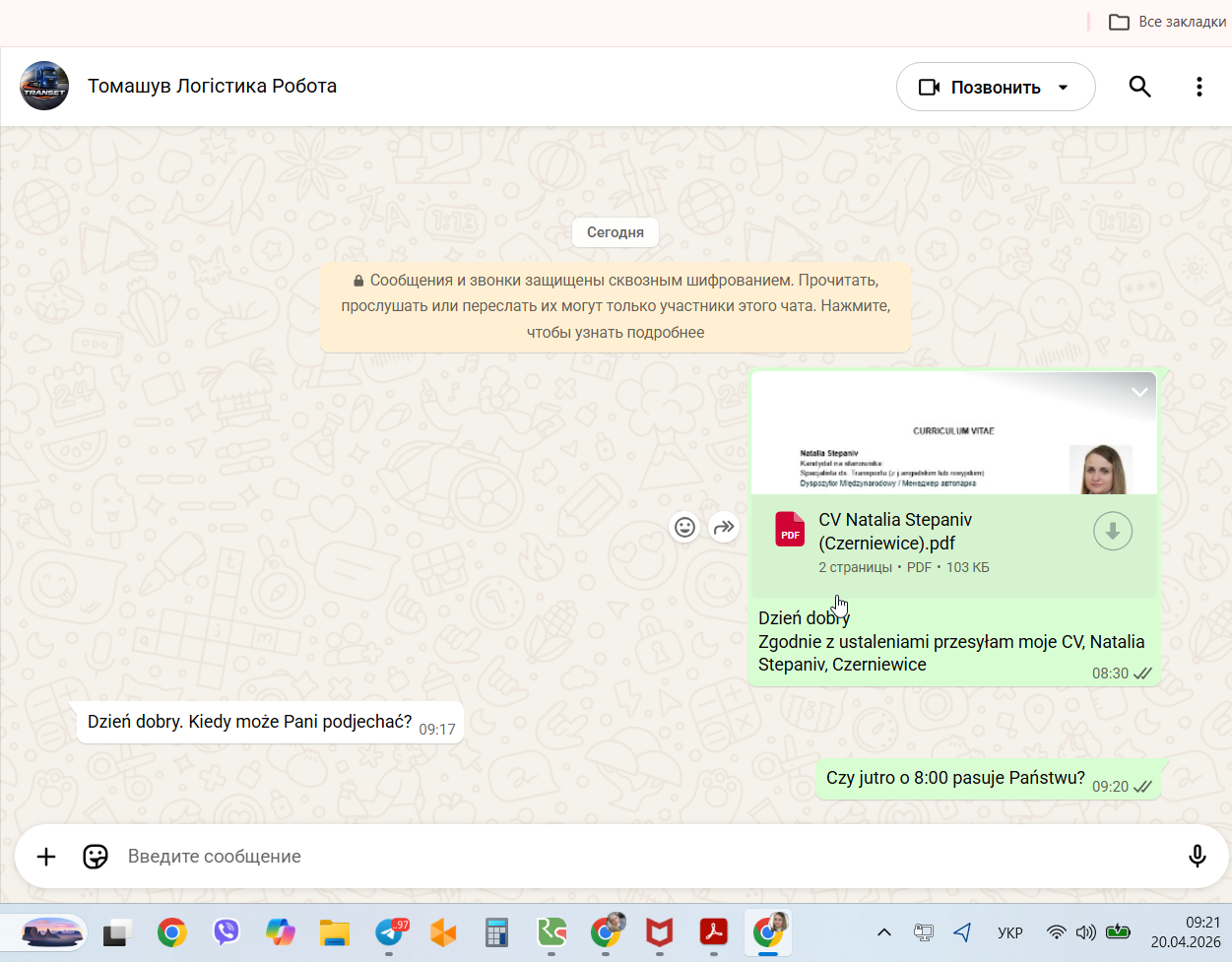Open the CV PDF preview thumbnail

(953, 433)
